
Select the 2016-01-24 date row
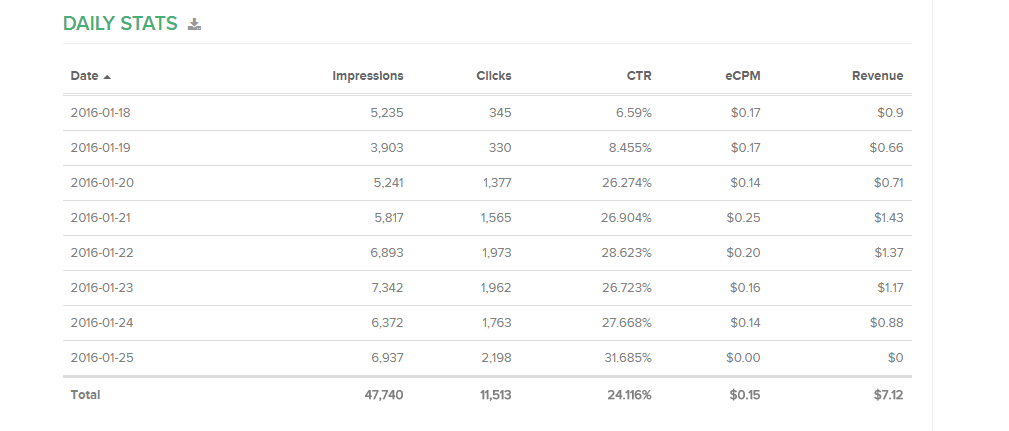point(100,323)
